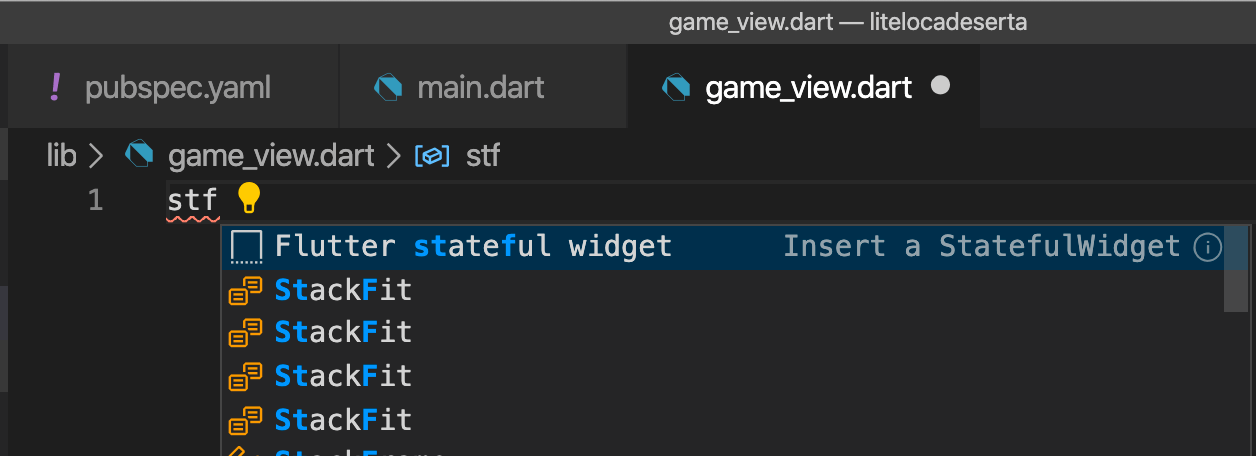This screenshot has width=1256, height=456.
Task: Click the Dart icon on the game_view.dart tab
Action: pyautogui.click(x=677, y=87)
